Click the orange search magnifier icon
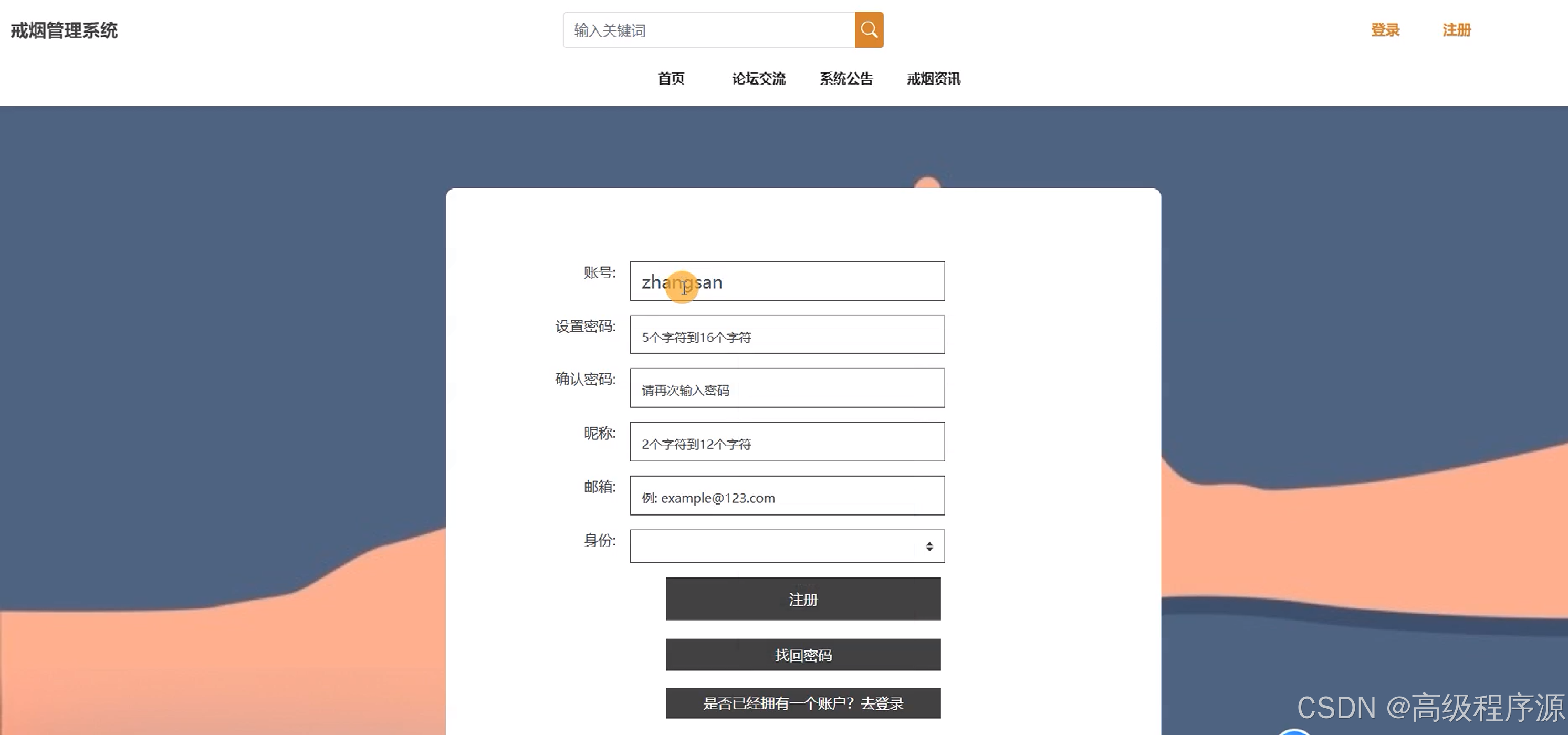This screenshot has height=735, width=1568. [x=869, y=30]
